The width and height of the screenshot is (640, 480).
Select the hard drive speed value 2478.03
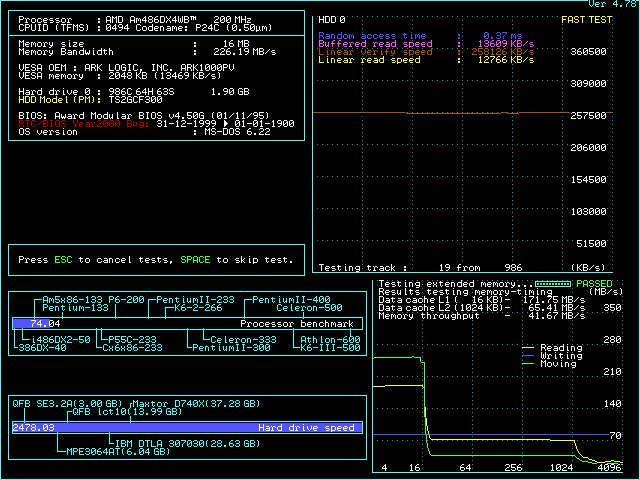point(33,428)
